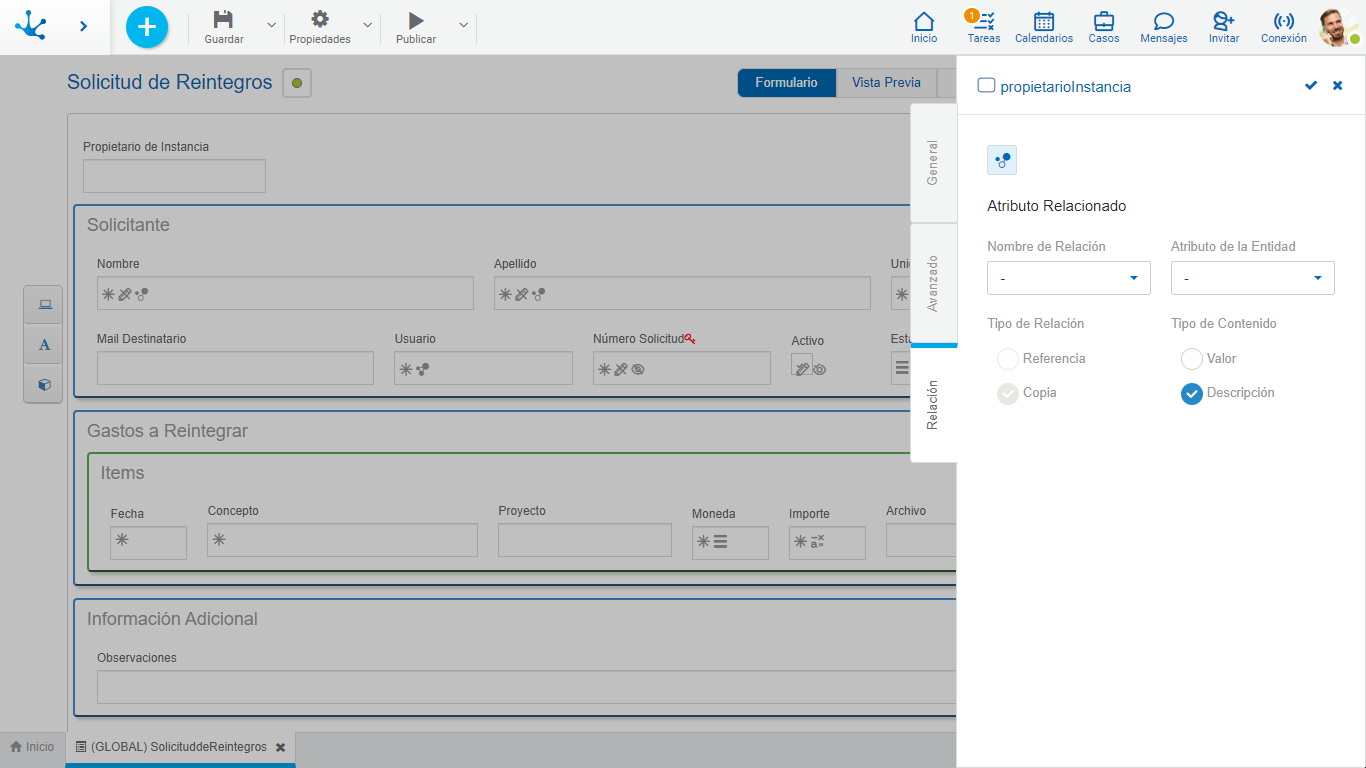This screenshot has width=1366, height=768.
Task: Confirm panel with the checkmark icon
Action: point(1311,86)
